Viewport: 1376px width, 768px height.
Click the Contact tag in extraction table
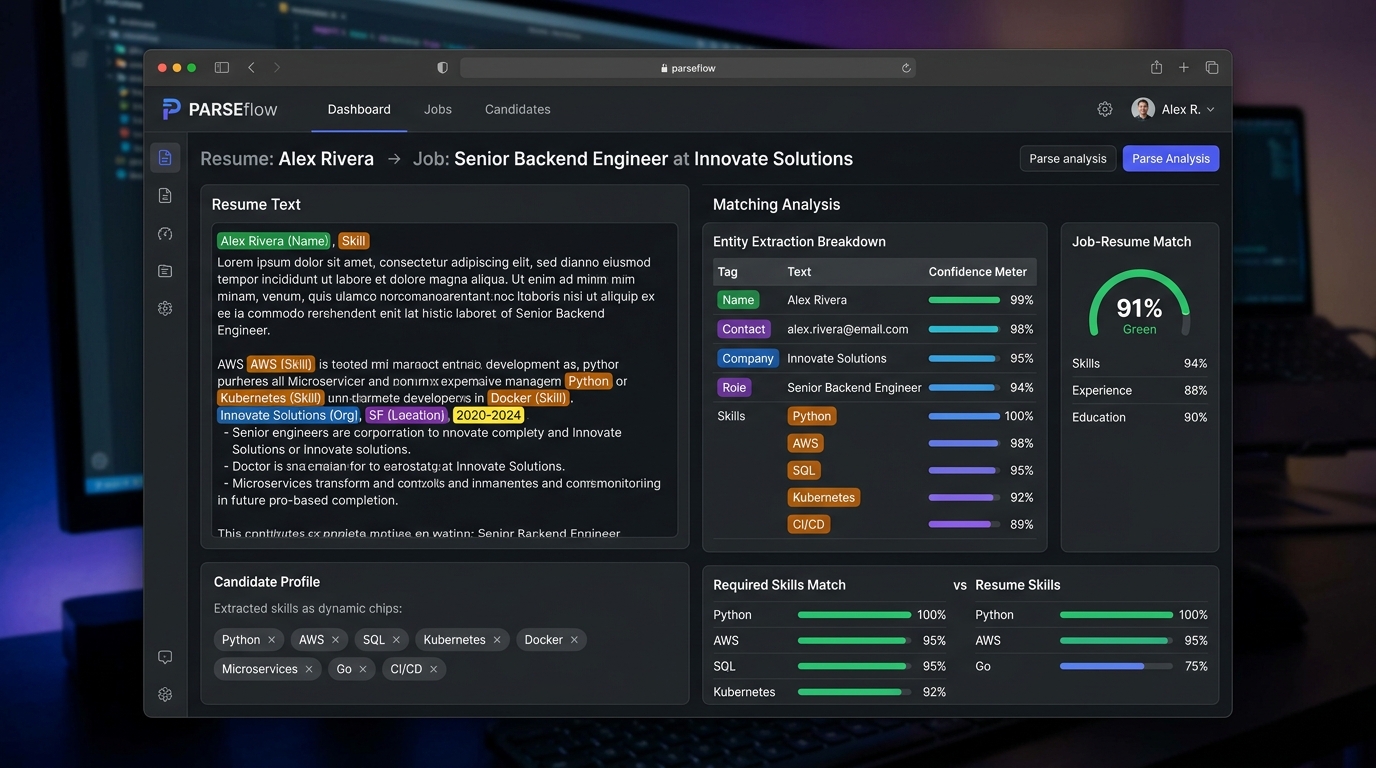click(744, 329)
